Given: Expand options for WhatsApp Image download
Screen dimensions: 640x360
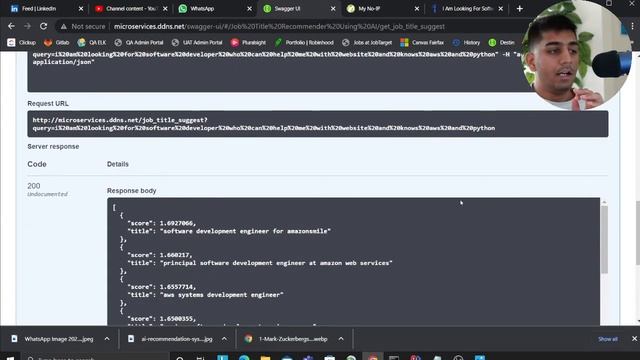Looking at the screenshot, I should 107,339.
